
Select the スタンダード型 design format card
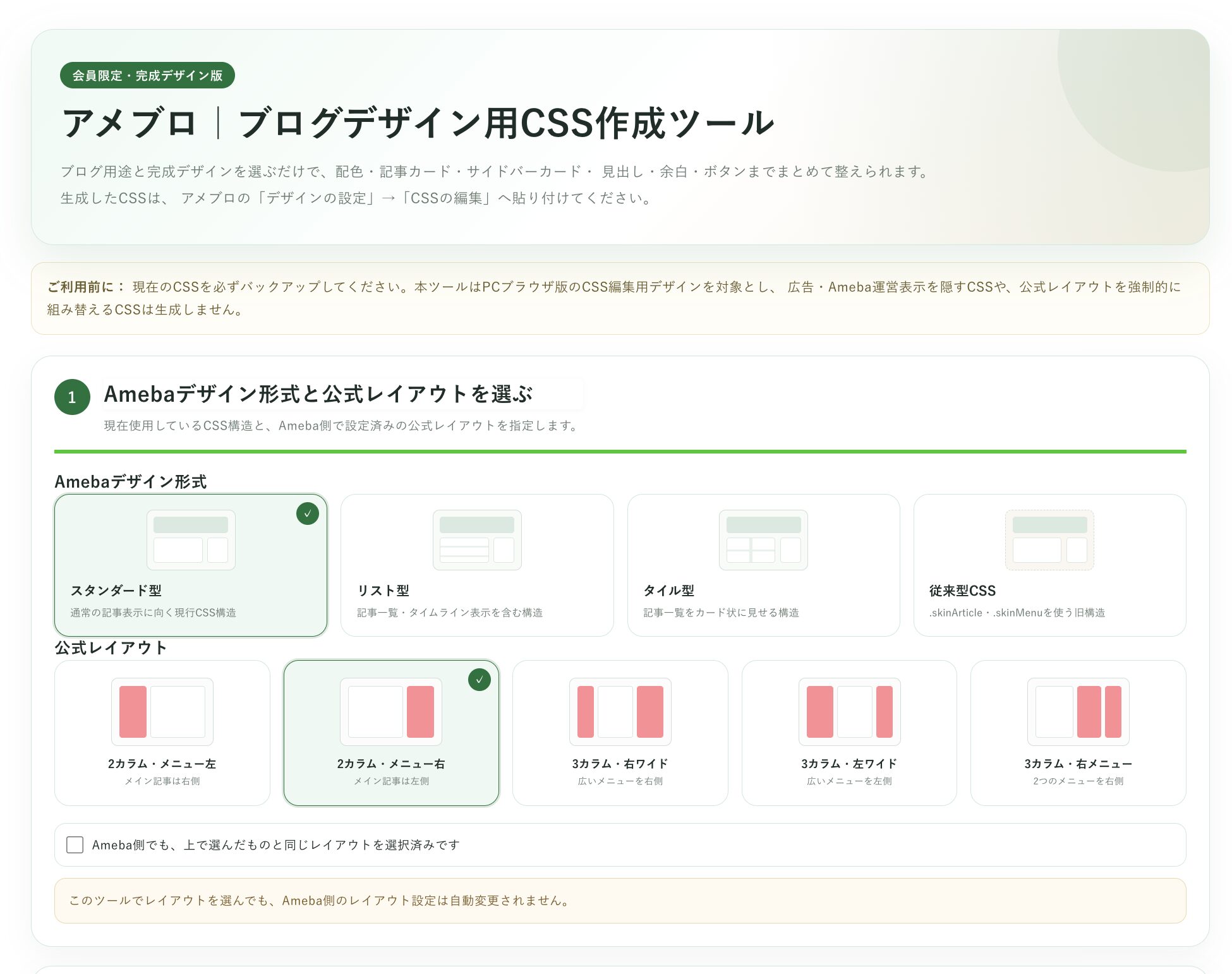(191, 565)
